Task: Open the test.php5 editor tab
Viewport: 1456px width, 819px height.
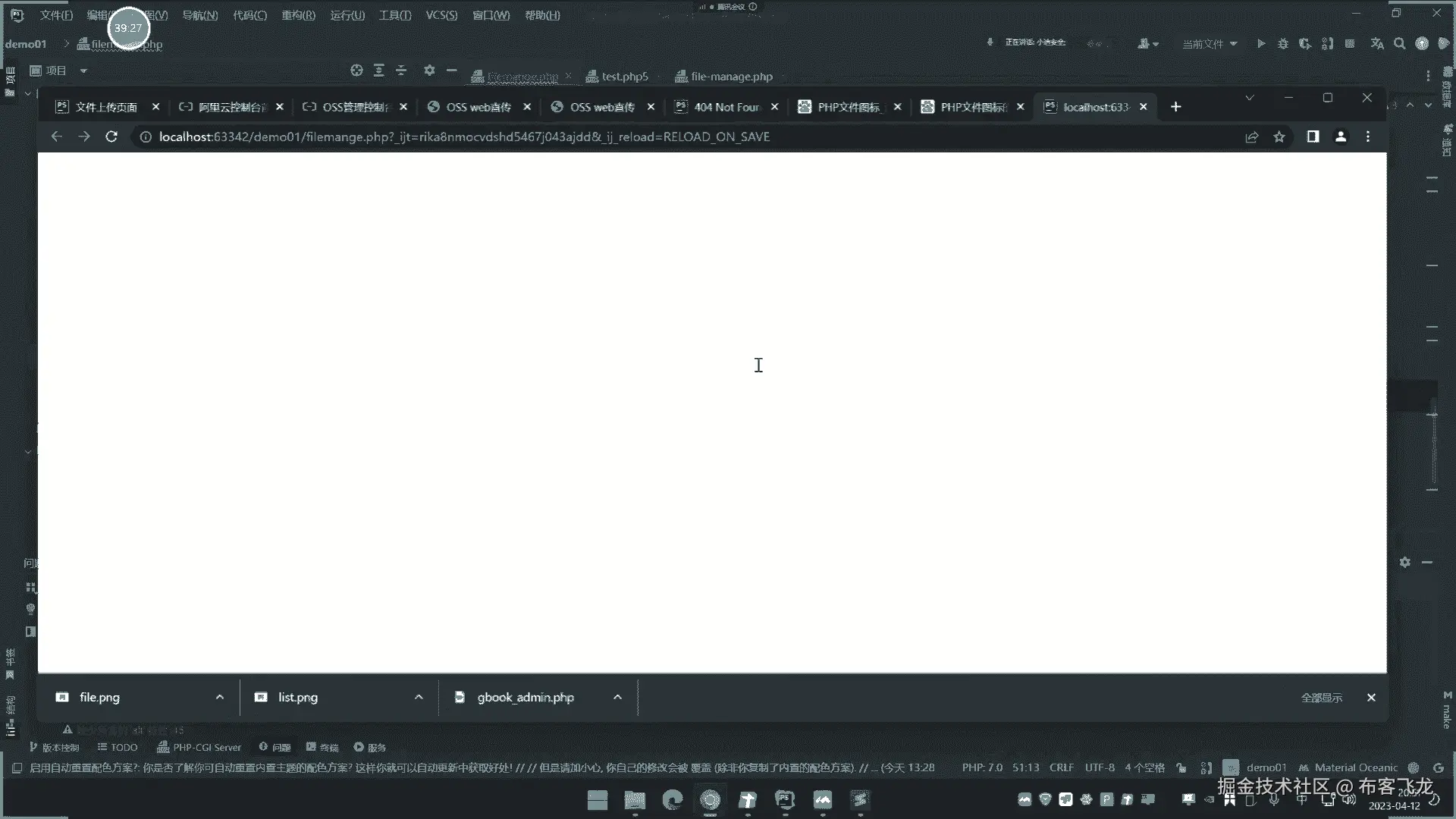Action: 624,77
